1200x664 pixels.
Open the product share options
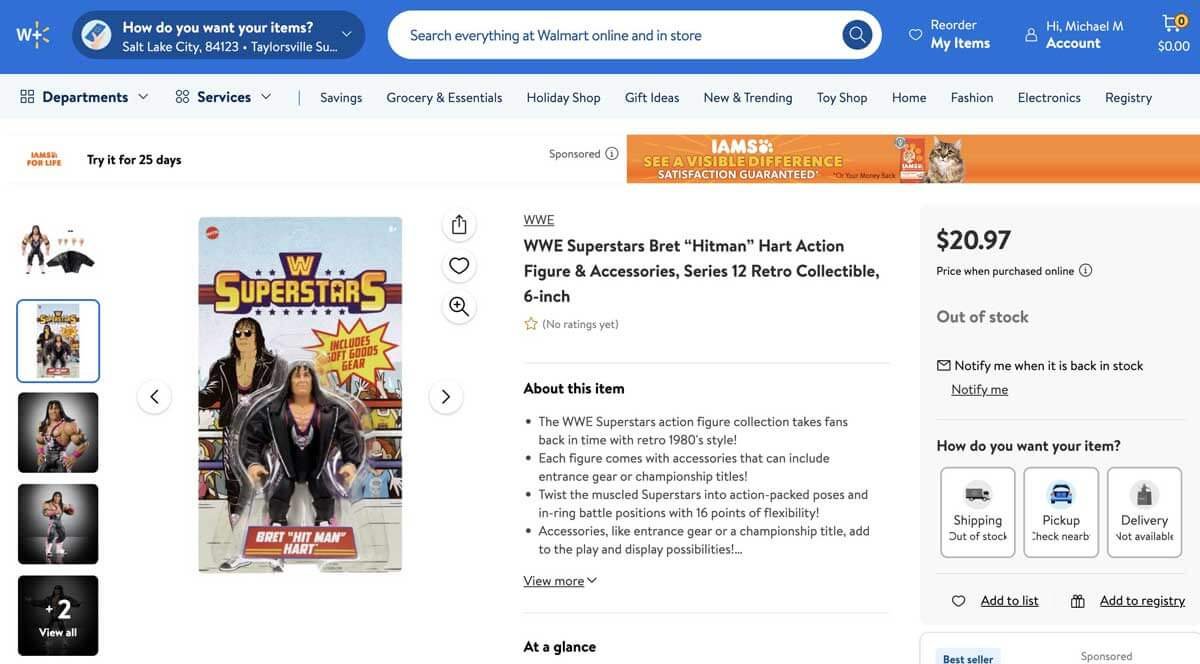click(458, 224)
